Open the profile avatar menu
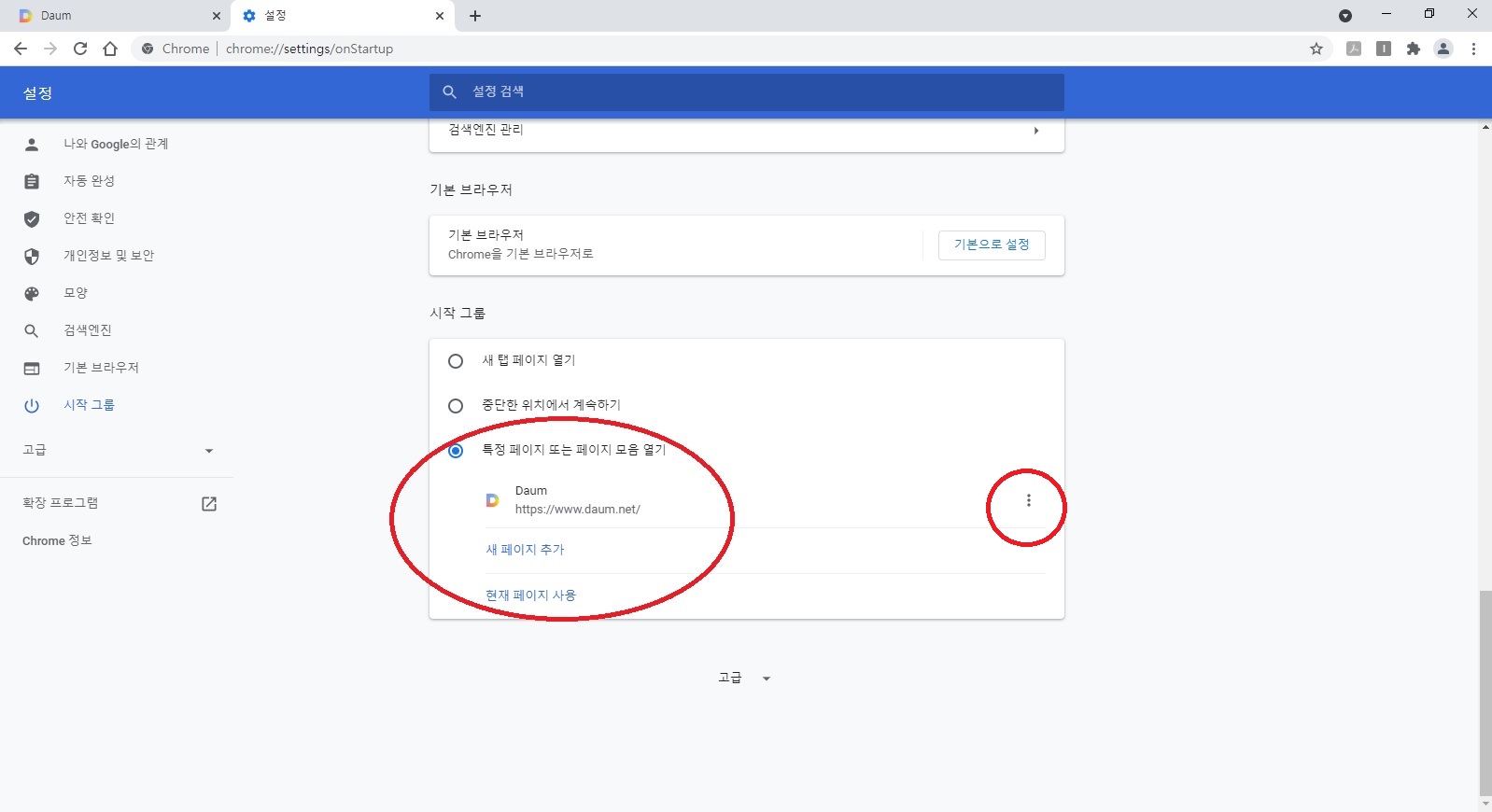 (1443, 49)
